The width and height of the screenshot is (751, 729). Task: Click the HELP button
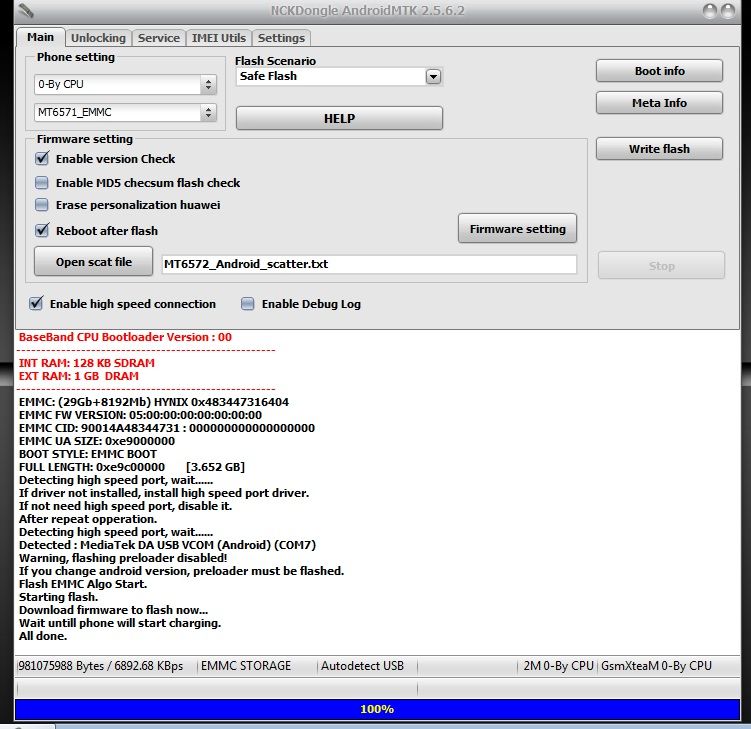pos(339,118)
